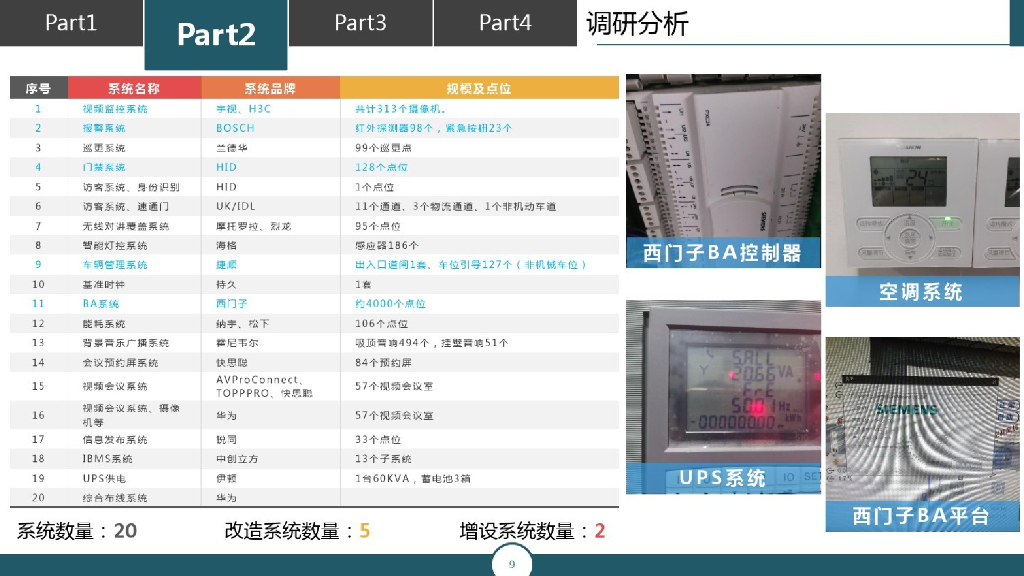Click the 改造系统数量：5 summary text
Viewport: 1024px width, 576px height.
click(291, 531)
